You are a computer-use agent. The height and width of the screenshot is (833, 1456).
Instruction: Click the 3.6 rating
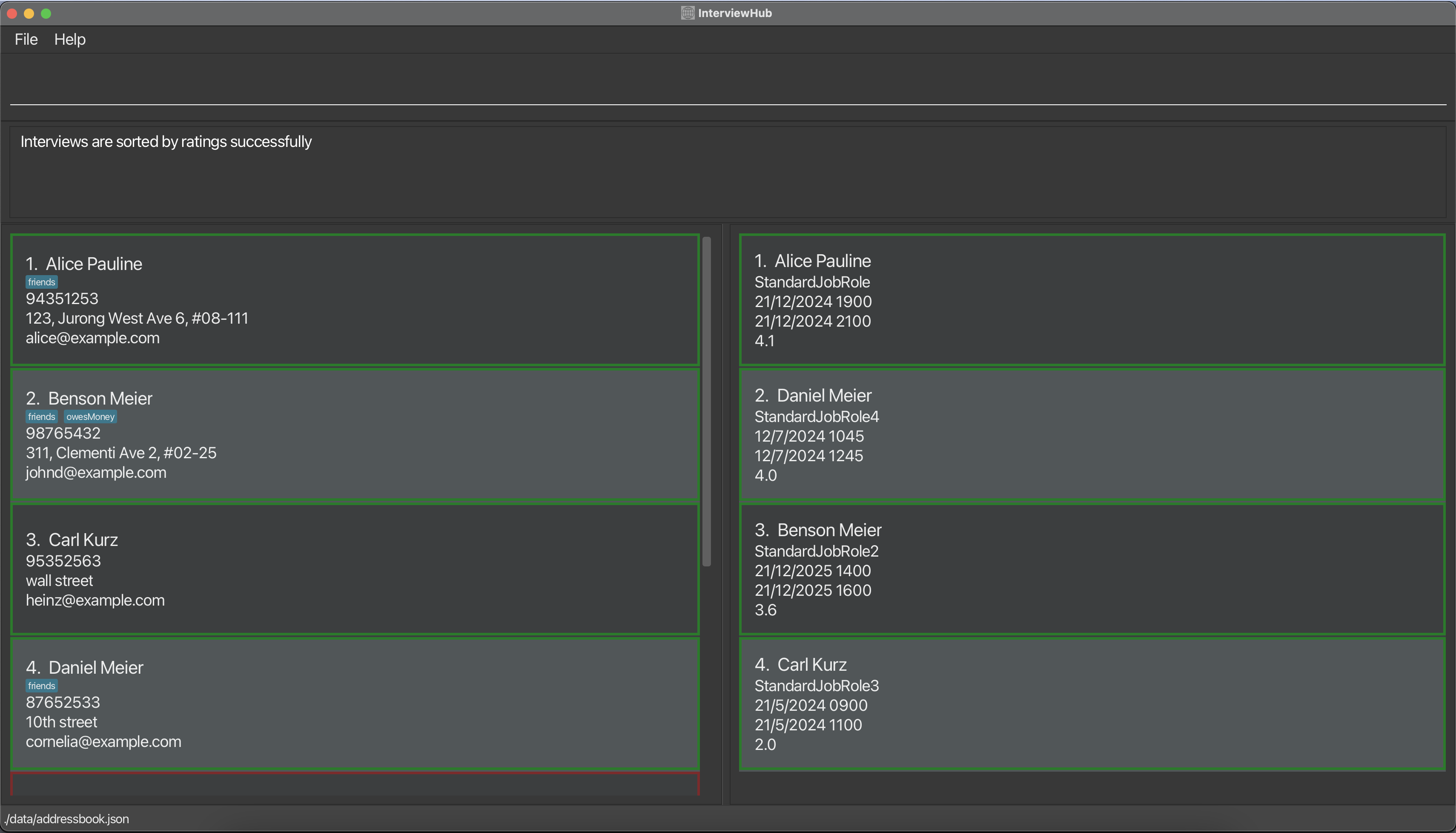[765, 610]
